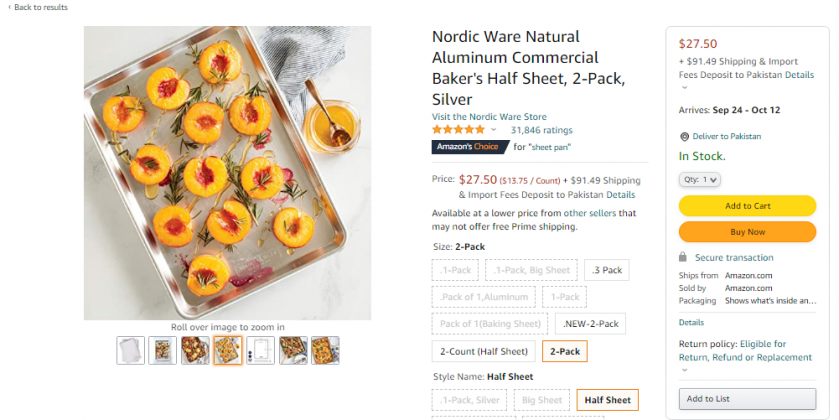This screenshot has width=839, height=420.
Task: Expand the star ratings breakdown chevron
Action: 494,130
